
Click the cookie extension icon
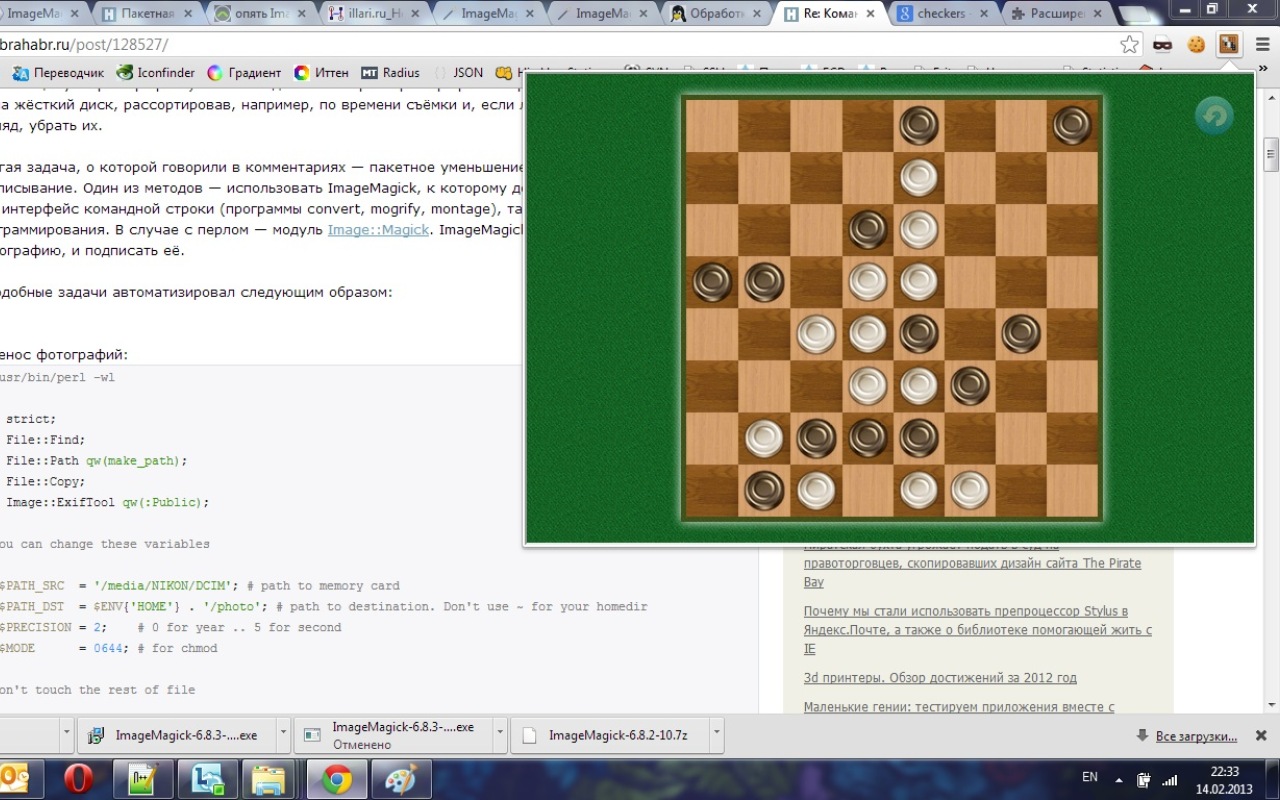[x=1196, y=44]
